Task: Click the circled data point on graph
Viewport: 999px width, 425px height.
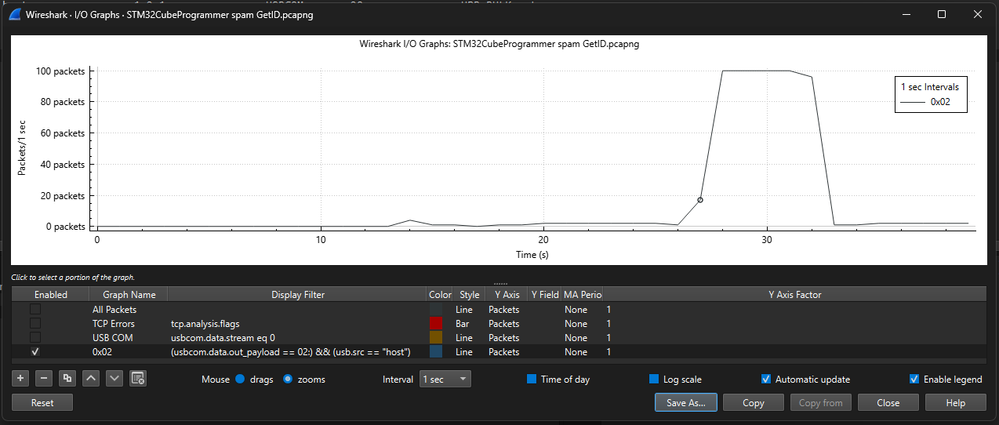Action: coord(700,200)
